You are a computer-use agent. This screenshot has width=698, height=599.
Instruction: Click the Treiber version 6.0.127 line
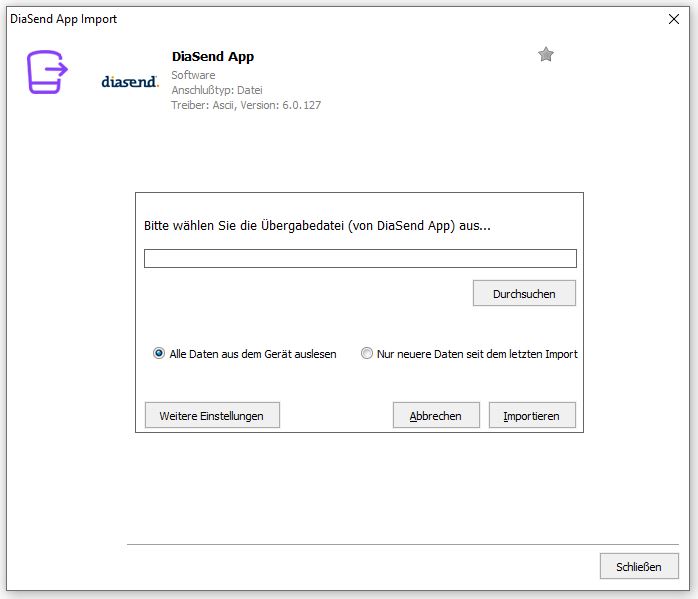tap(246, 105)
